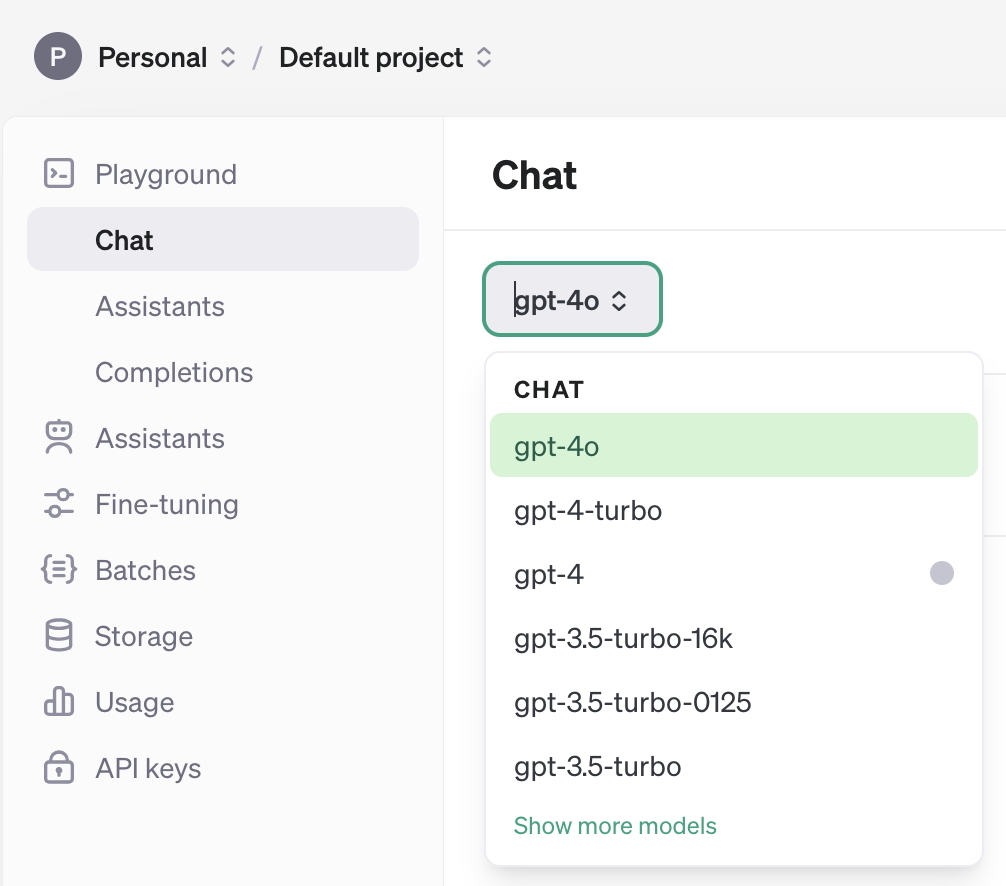Screen dimensions: 1006x886
Task: Navigate to Storage
Action: 223,636
